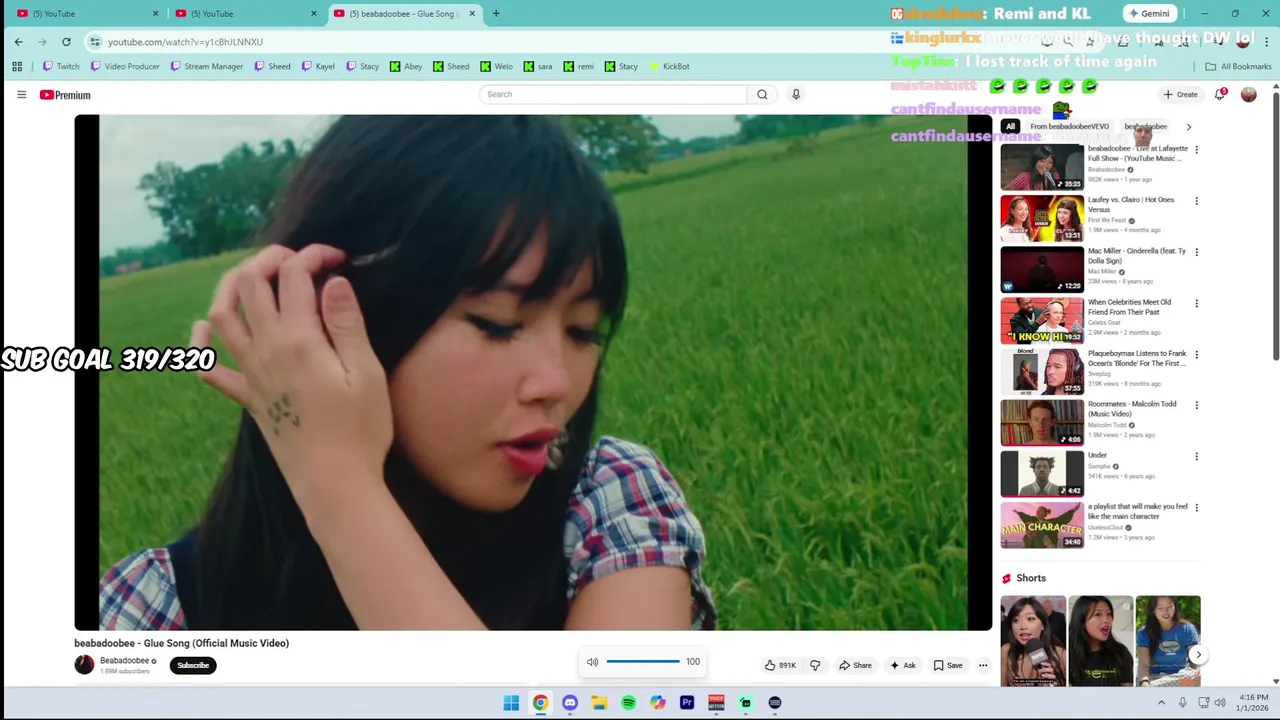Screen dimensions: 1280x720
Task: Open the Welo bookmark
Action: (x=496, y=66)
